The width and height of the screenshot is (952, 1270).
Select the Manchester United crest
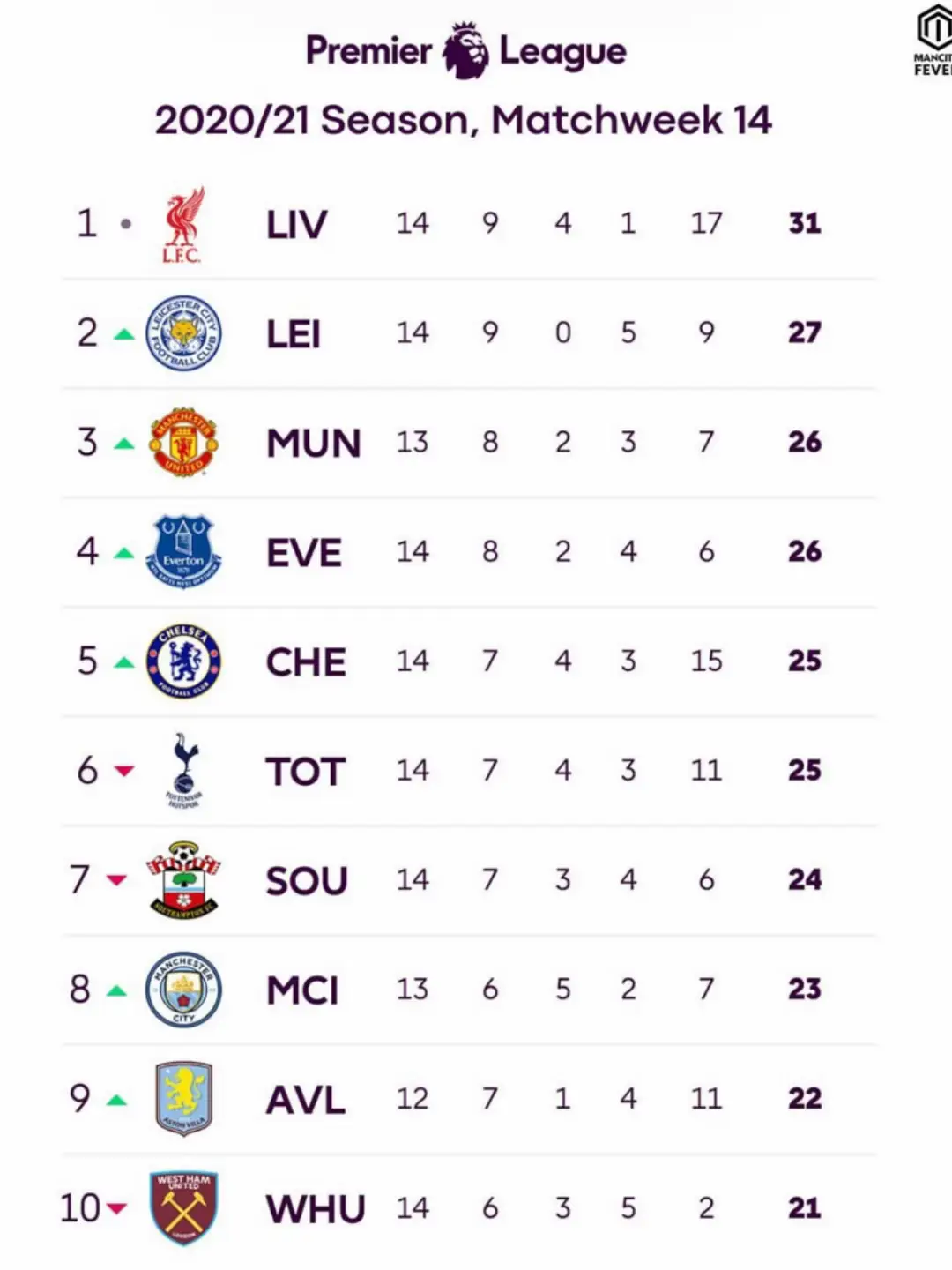tap(183, 442)
